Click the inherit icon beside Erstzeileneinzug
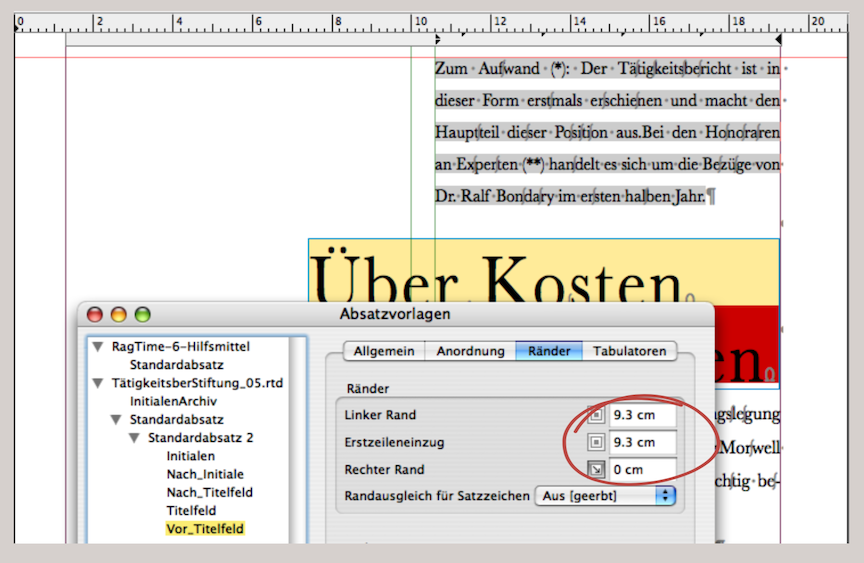The height and width of the screenshot is (563, 864). point(596,442)
